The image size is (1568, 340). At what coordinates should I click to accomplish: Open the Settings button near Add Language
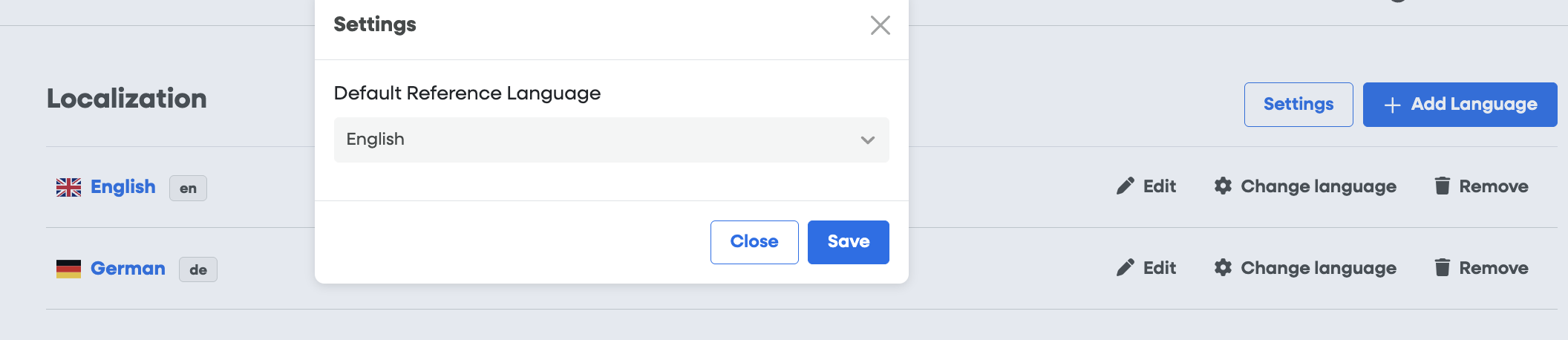[x=1298, y=105]
